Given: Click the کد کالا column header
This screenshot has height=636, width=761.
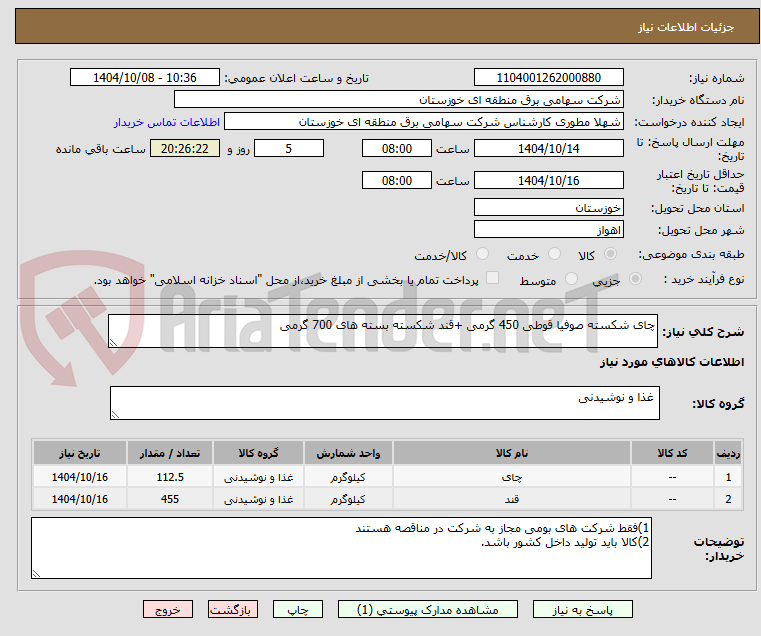Looking at the screenshot, I should [x=672, y=453].
